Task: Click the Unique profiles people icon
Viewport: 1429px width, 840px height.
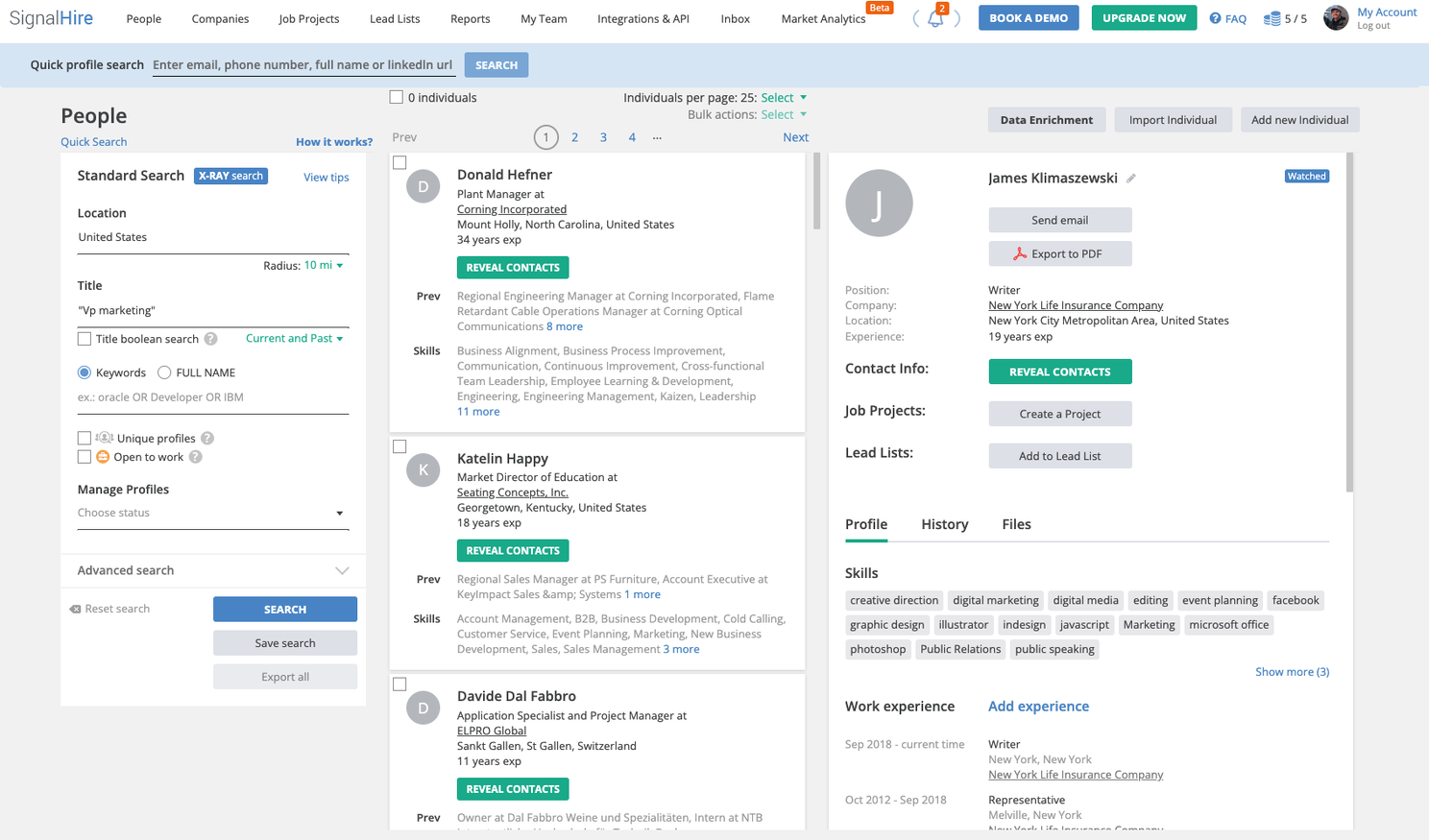Action: [x=104, y=438]
